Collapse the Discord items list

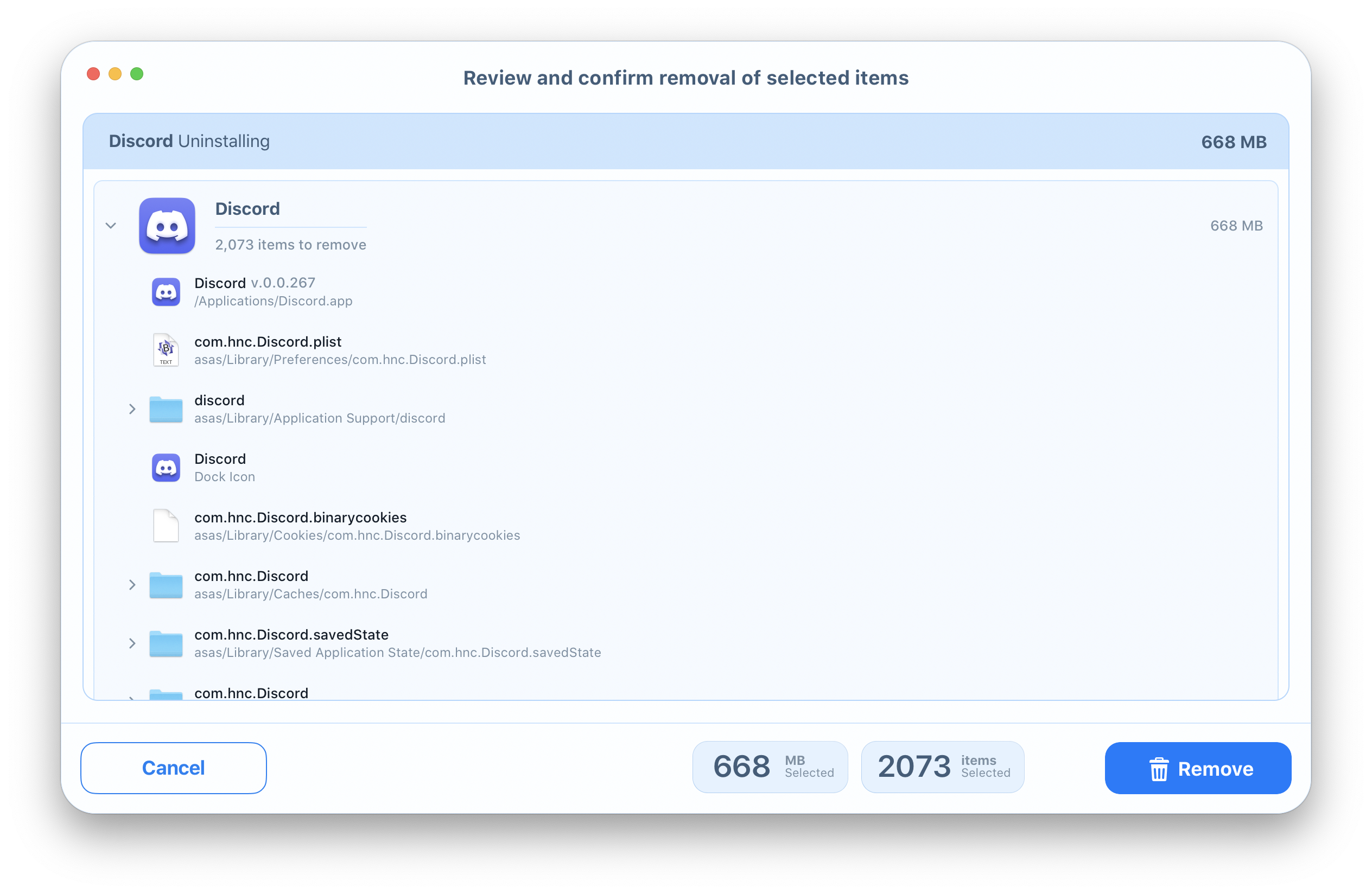point(111,225)
